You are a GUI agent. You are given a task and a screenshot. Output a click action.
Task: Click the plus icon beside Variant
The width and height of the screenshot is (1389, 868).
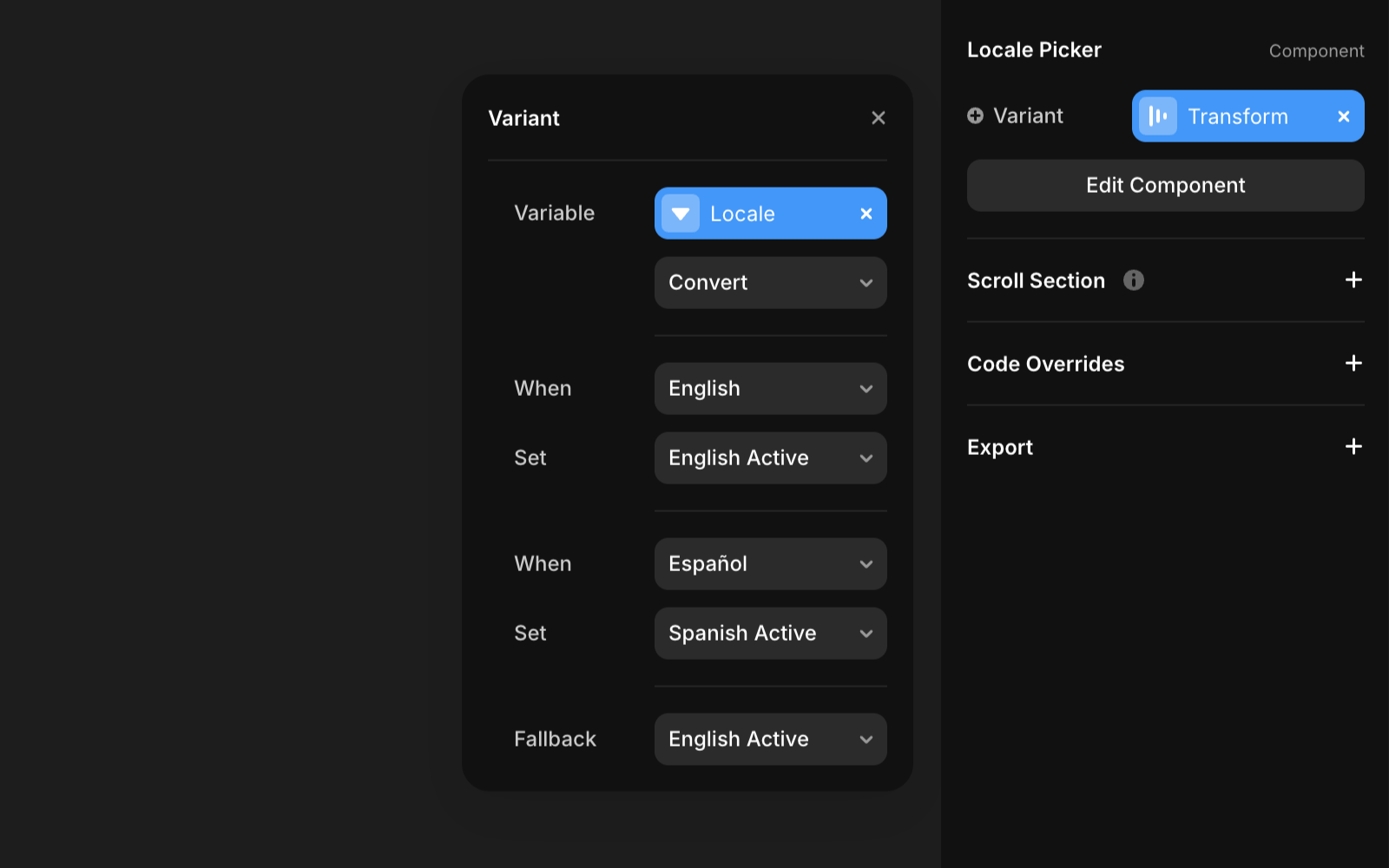tap(976, 116)
